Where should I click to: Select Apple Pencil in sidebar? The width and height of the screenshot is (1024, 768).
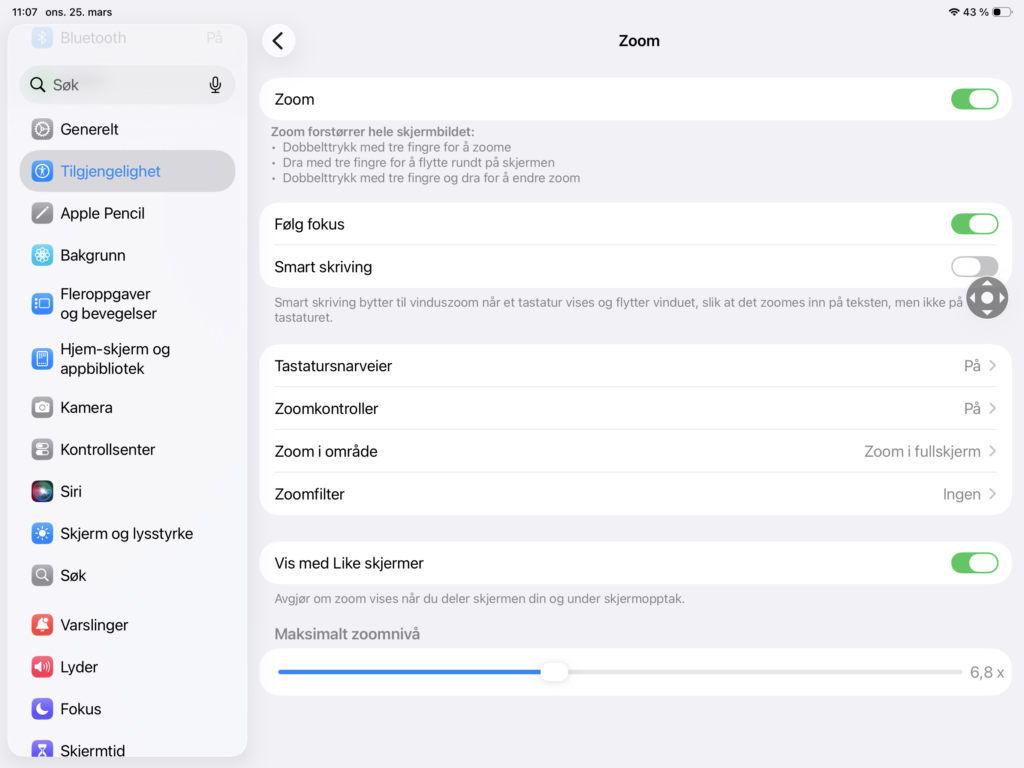(x=127, y=213)
